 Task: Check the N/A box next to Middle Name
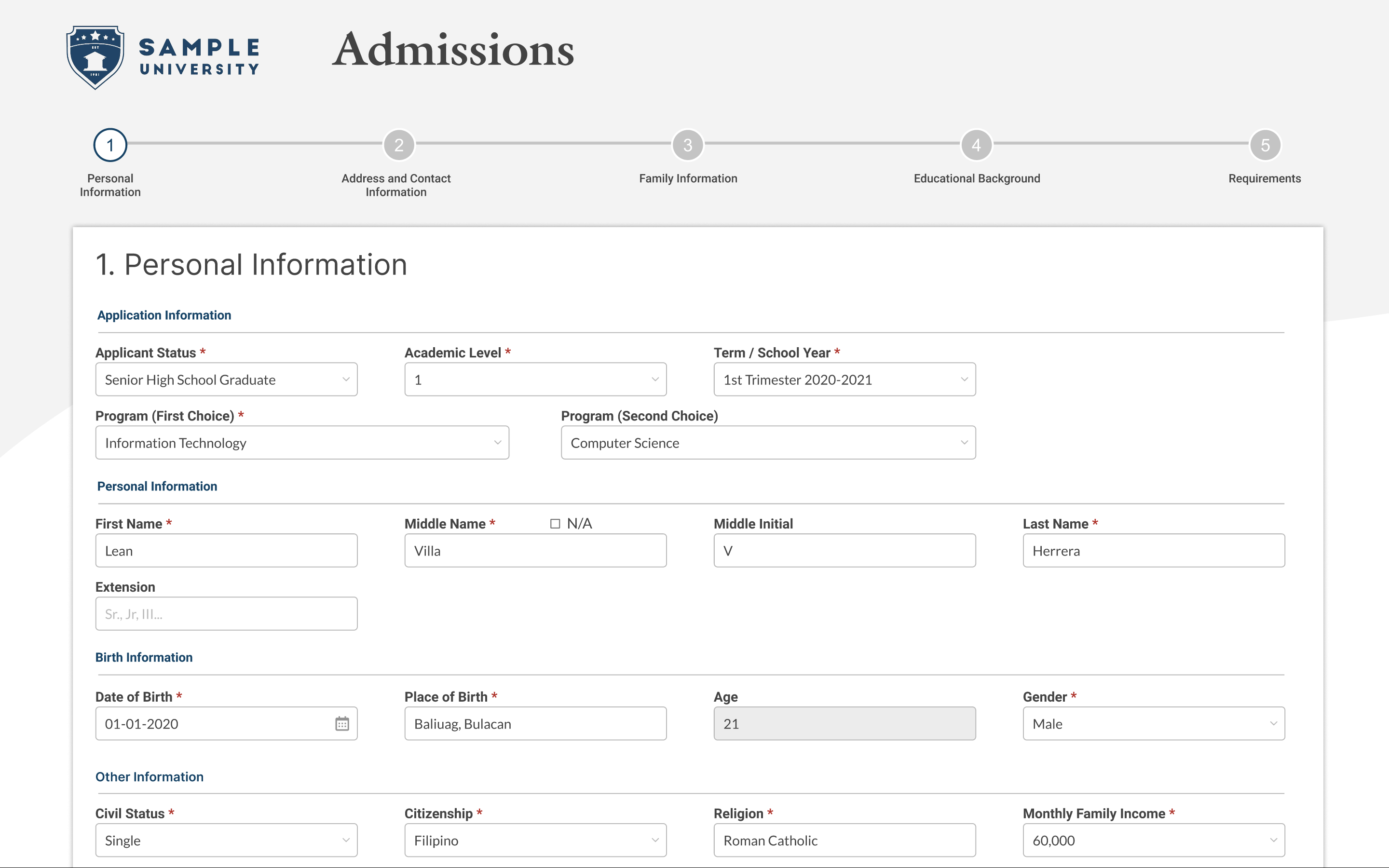(x=555, y=523)
